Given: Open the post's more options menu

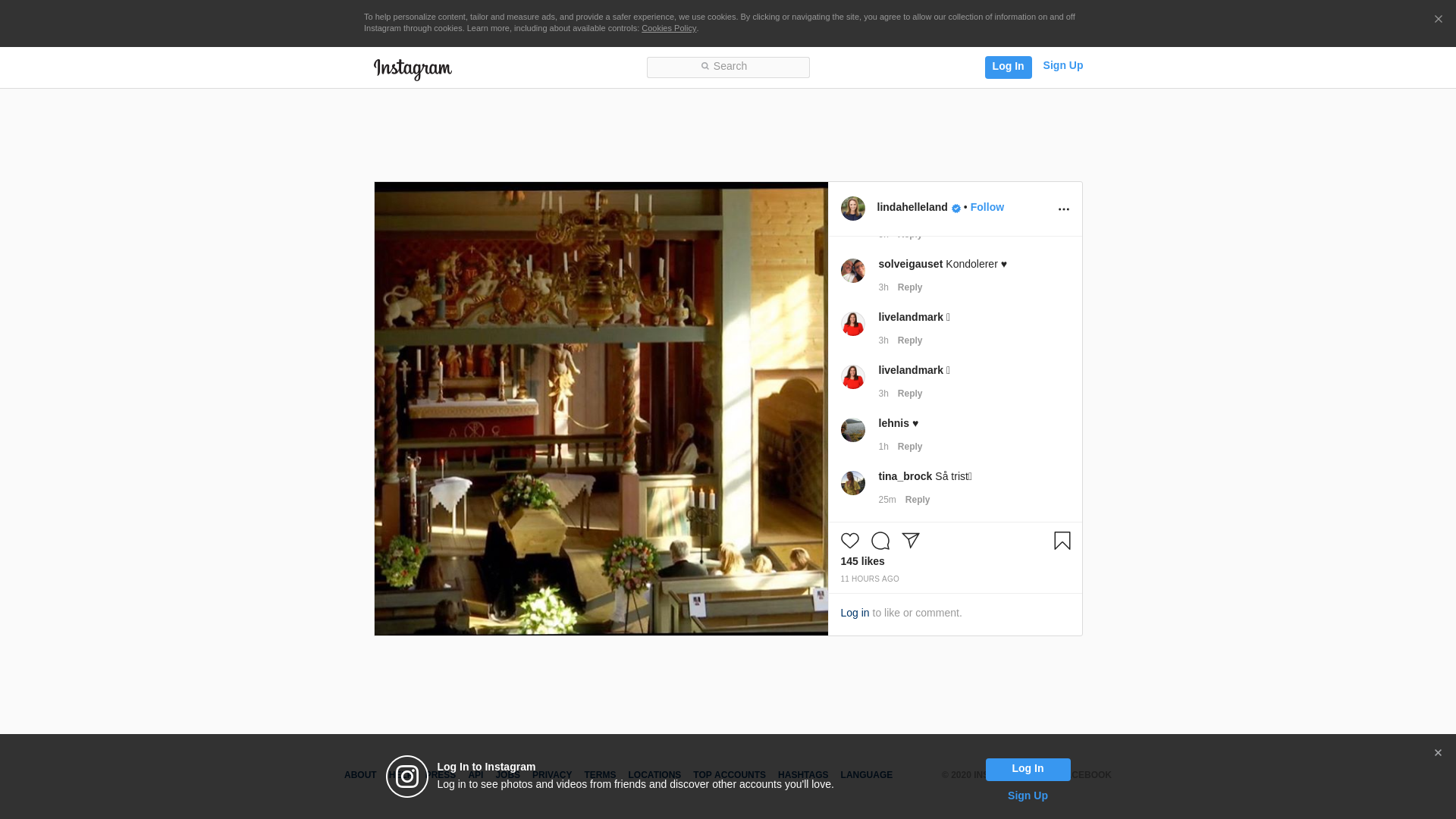Looking at the screenshot, I should (1063, 209).
